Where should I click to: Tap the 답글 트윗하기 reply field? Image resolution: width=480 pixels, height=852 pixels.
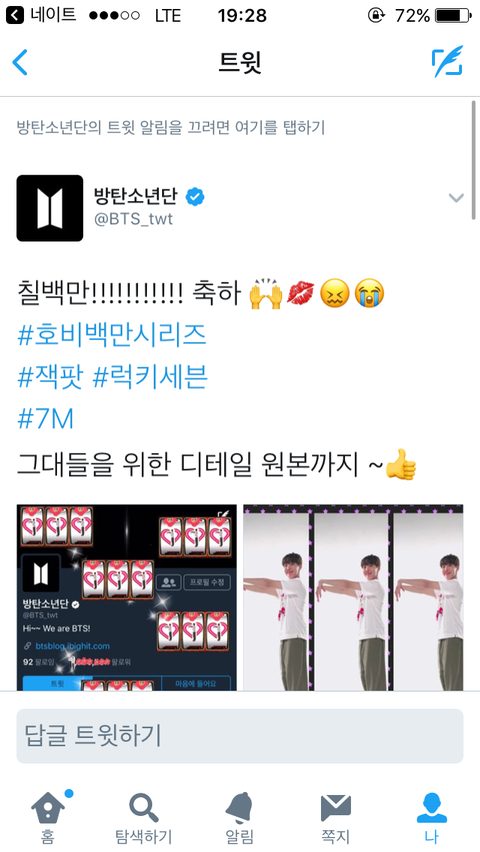point(240,736)
